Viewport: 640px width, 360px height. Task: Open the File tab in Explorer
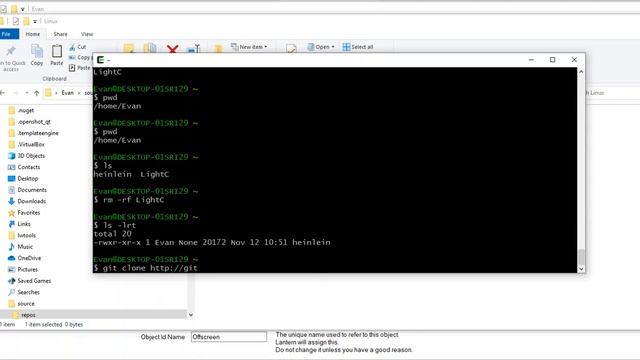[7, 34]
